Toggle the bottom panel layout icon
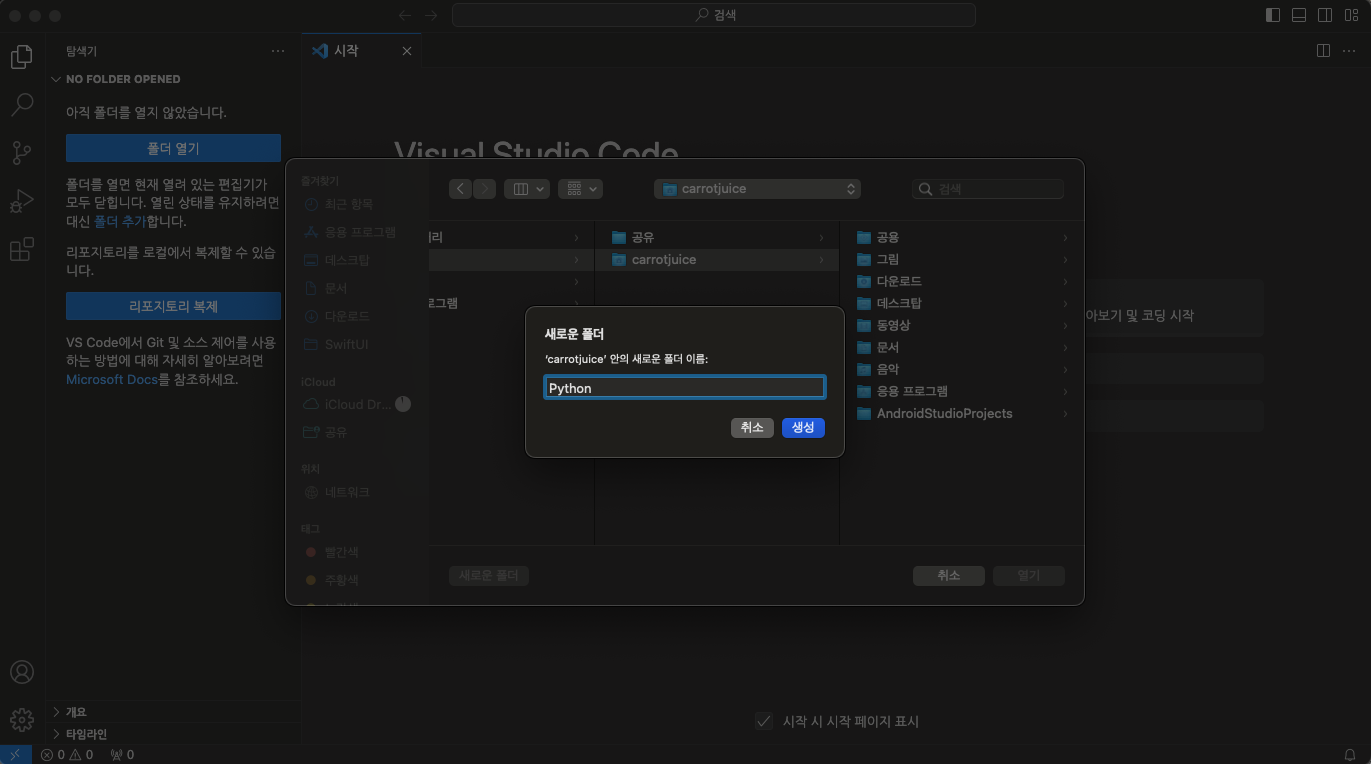The height and width of the screenshot is (764, 1371). click(1299, 15)
